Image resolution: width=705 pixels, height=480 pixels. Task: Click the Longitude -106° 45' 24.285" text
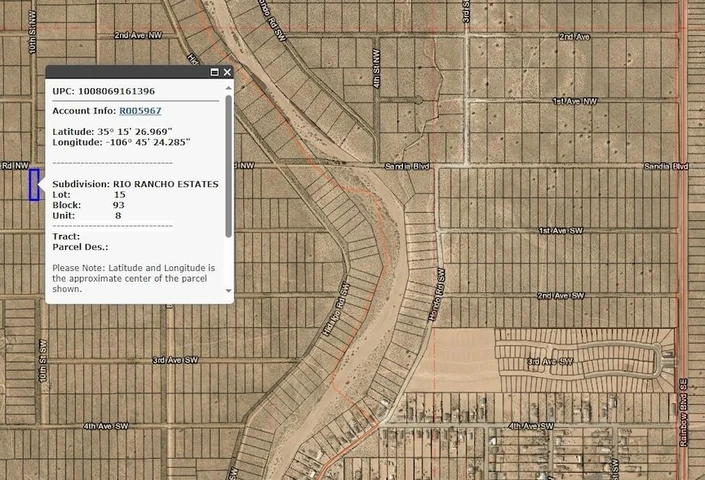point(121,142)
